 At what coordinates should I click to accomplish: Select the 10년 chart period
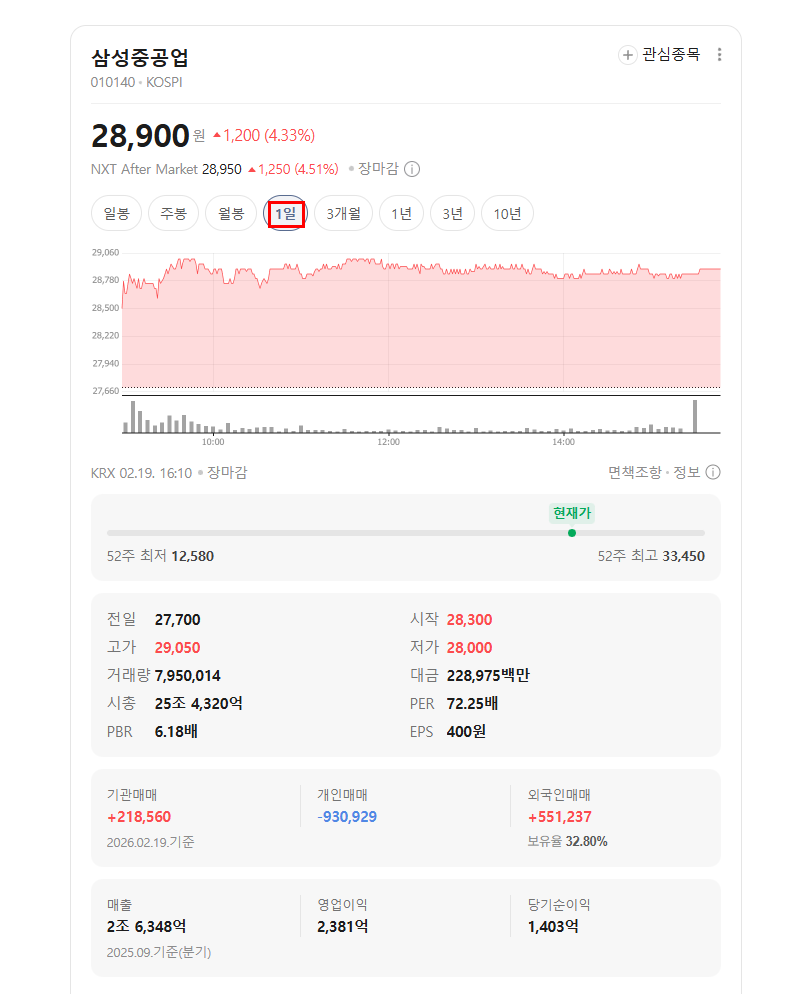[507, 214]
